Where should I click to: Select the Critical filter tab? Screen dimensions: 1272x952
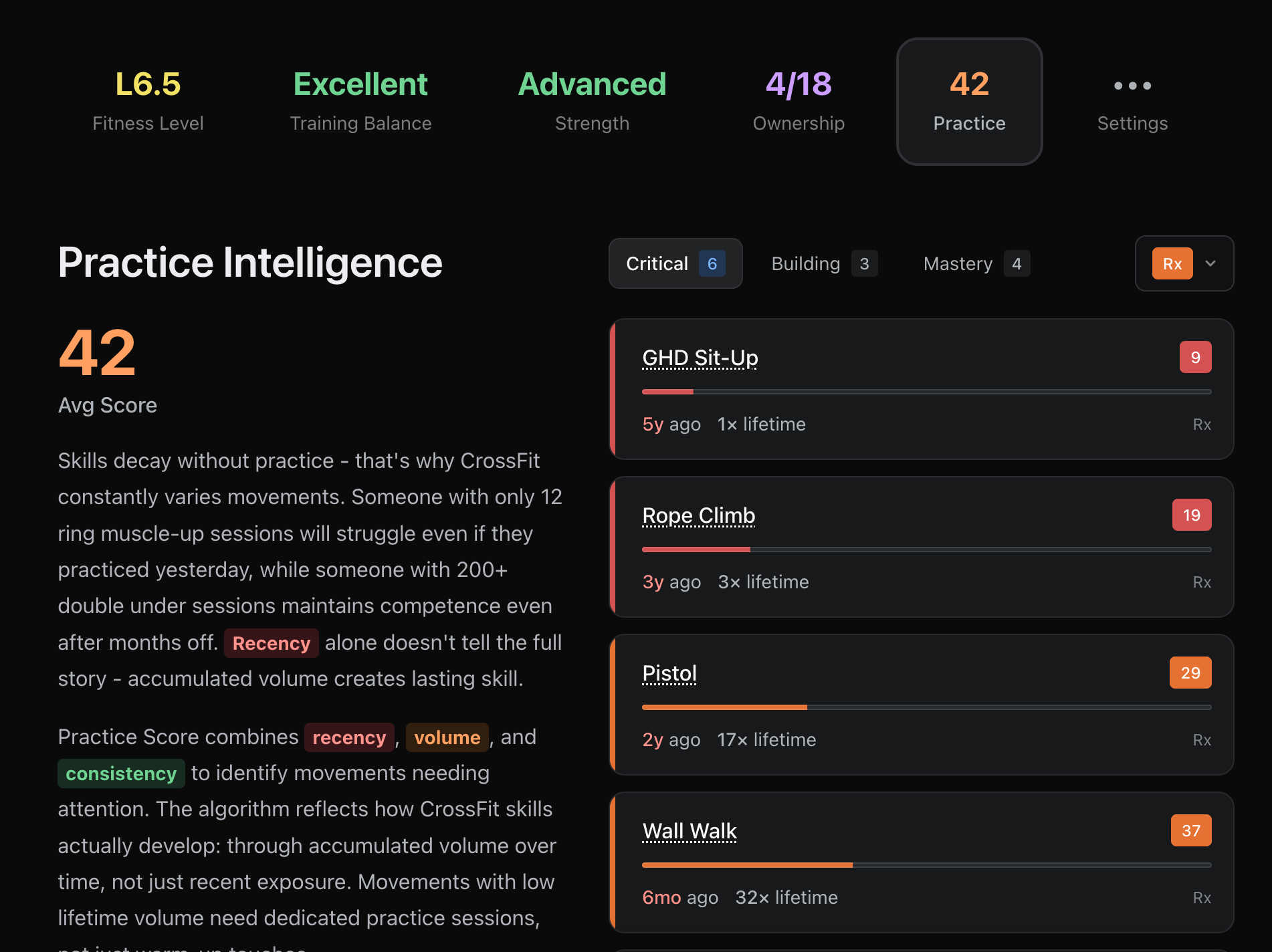[675, 263]
